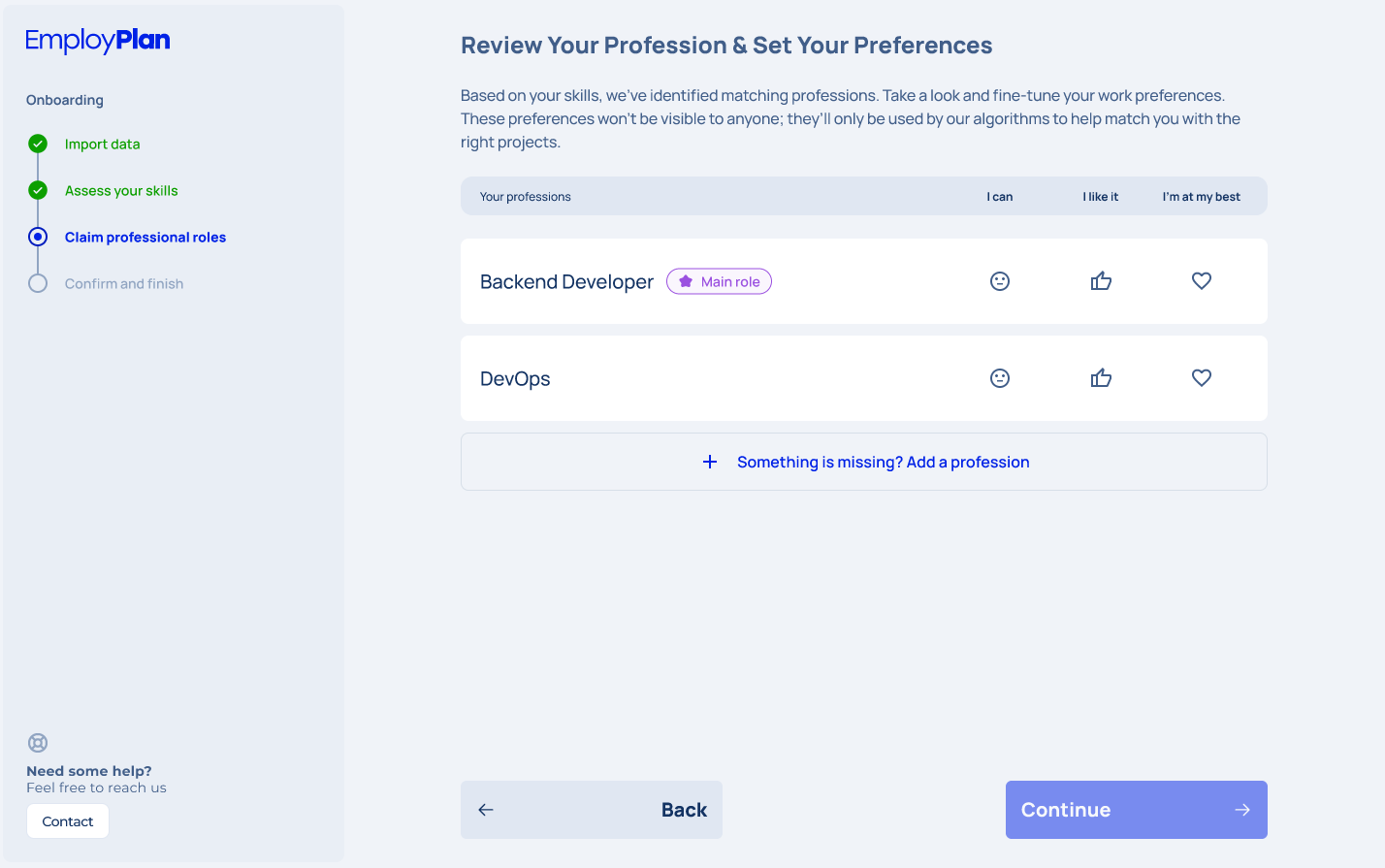Screen dimensions: 1385x868
Task: Click the smiley face icon for DevOps
Action: click(1000, 378)
